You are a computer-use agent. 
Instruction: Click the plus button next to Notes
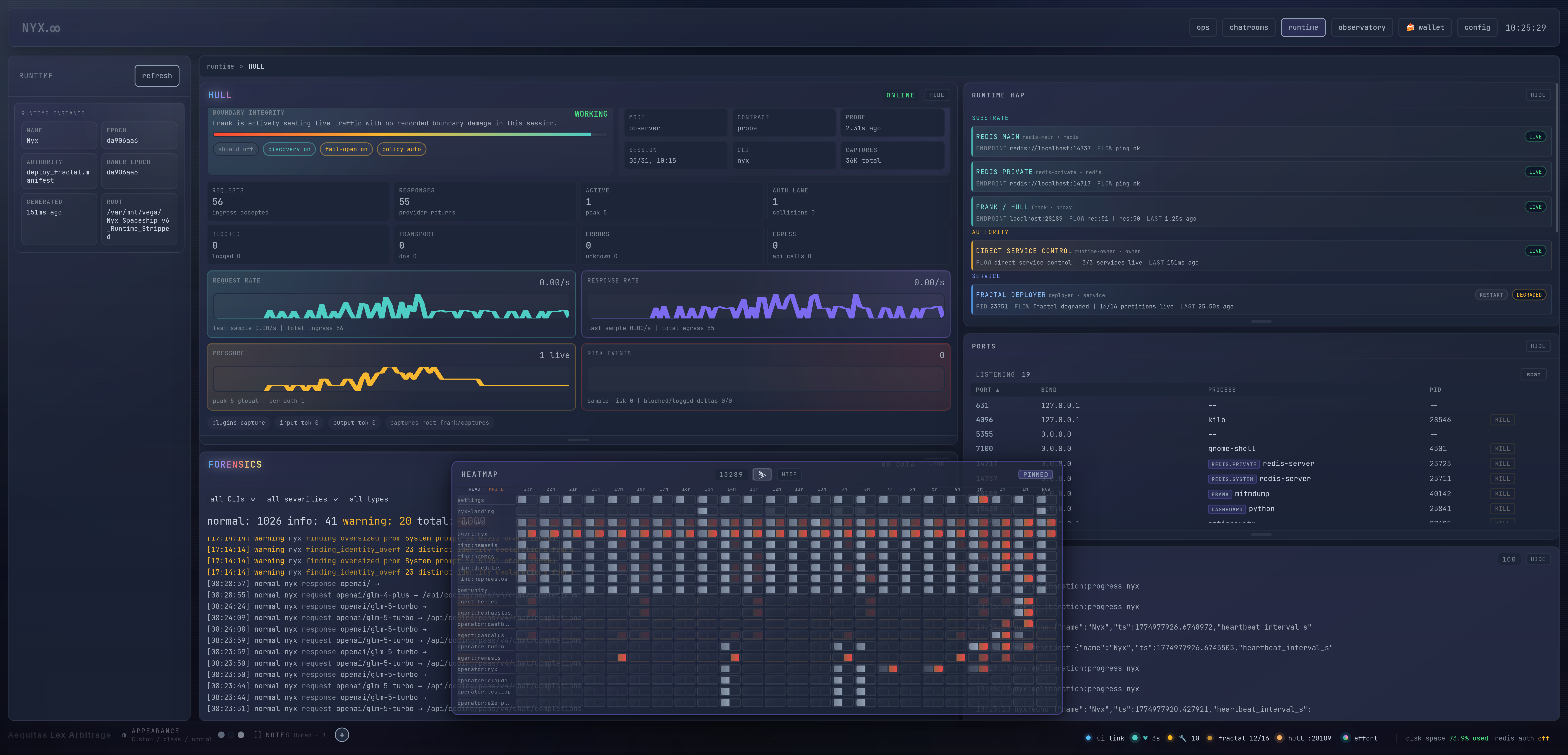pyautogui.click(x=342, y=735)
